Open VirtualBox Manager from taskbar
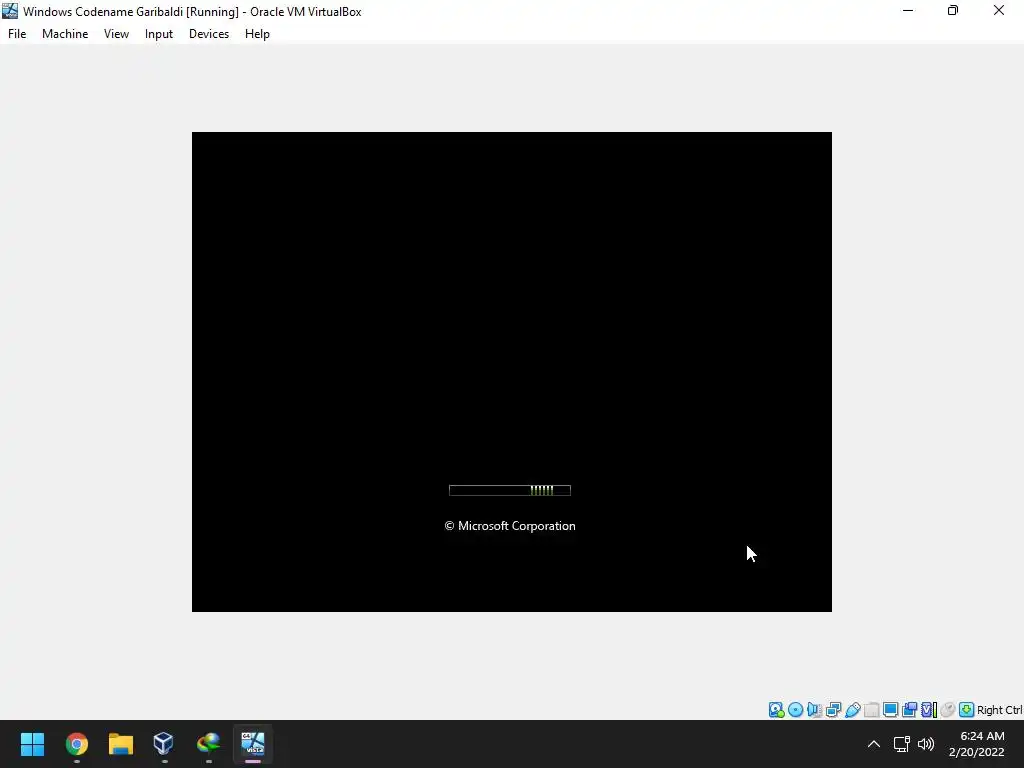Viewport: 1024px width, 768px height. tap(164, 744)
